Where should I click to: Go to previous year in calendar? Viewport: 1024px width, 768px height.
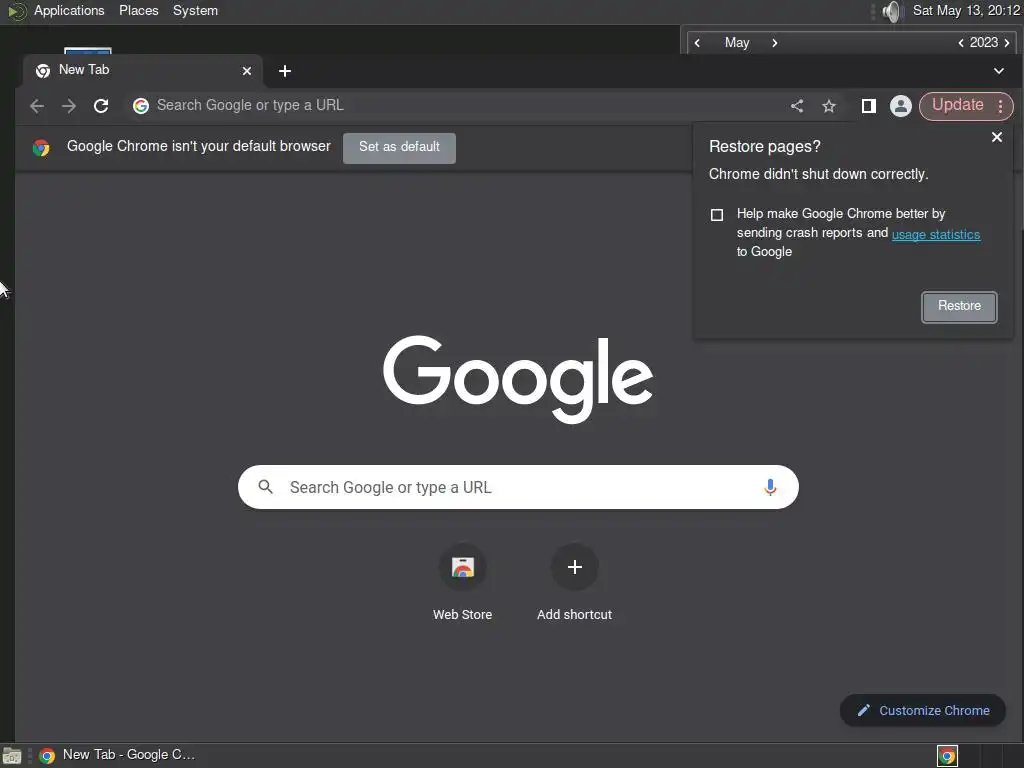click(x=961, y=43)
